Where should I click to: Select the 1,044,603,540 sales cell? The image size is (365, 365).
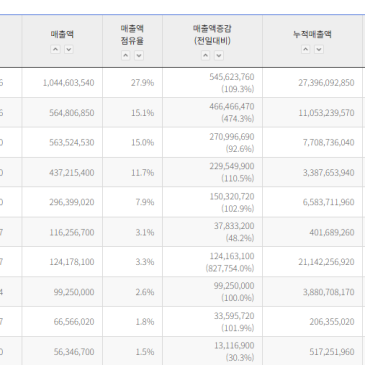click(69, 83)
